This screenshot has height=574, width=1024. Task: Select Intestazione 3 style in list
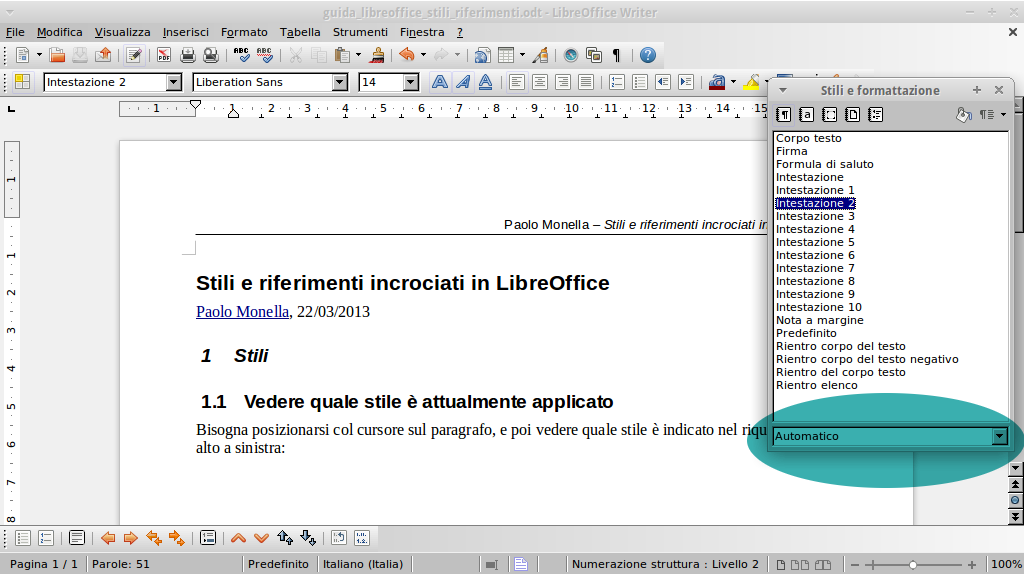815,216
